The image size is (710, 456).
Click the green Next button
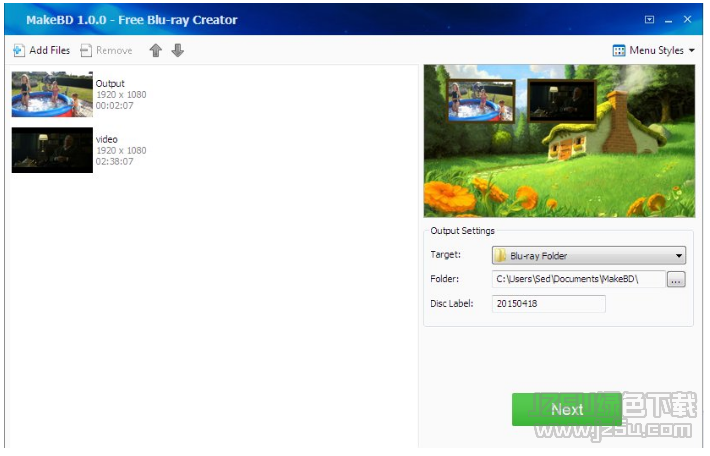coord(567,409)
